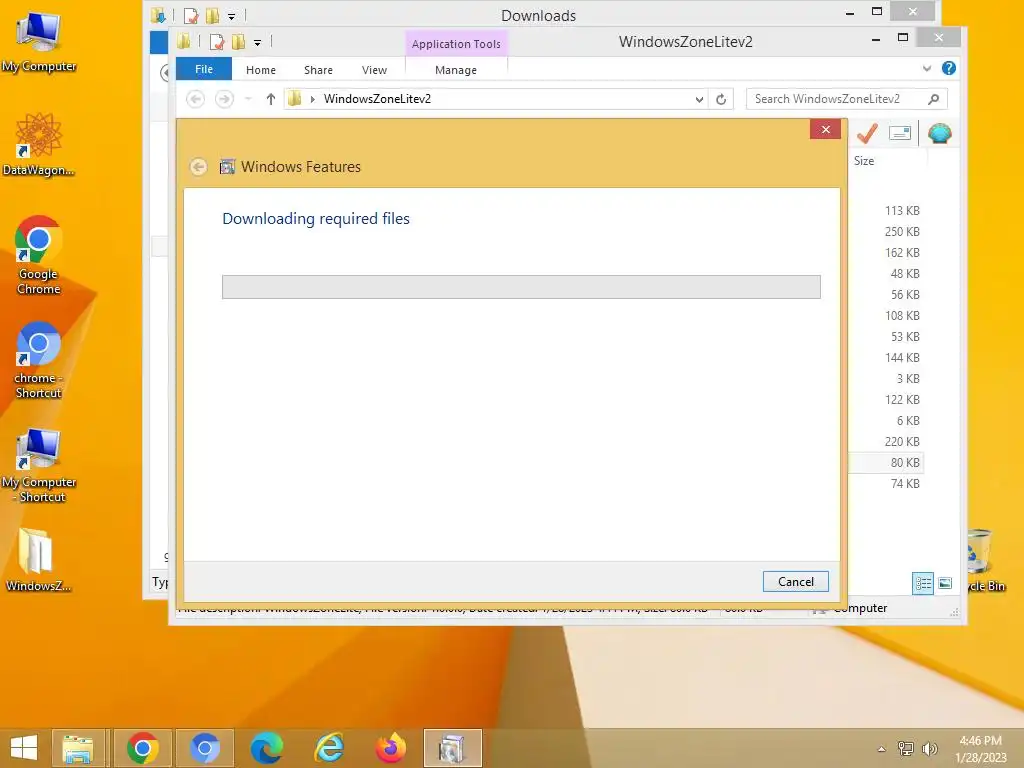
Task: Open the Home ribbon tab
Action: [261, 70]
